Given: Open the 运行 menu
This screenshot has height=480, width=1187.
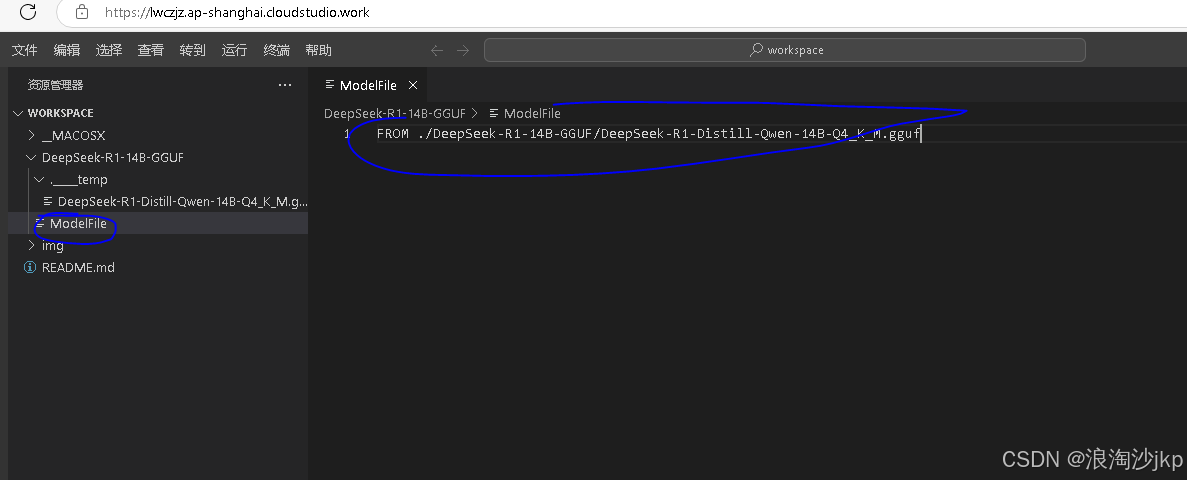Looking at the screenshot, I should [x=235, y=50].
